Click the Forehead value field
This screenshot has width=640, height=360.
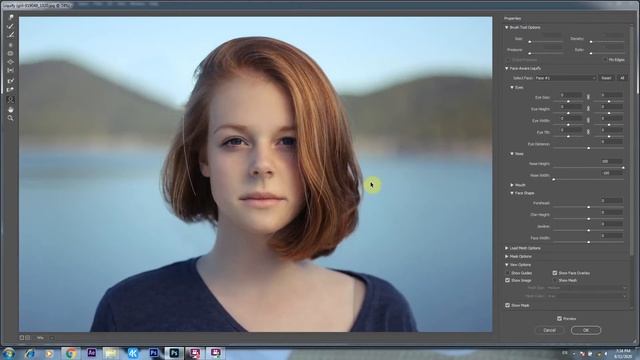click(611, 201)
